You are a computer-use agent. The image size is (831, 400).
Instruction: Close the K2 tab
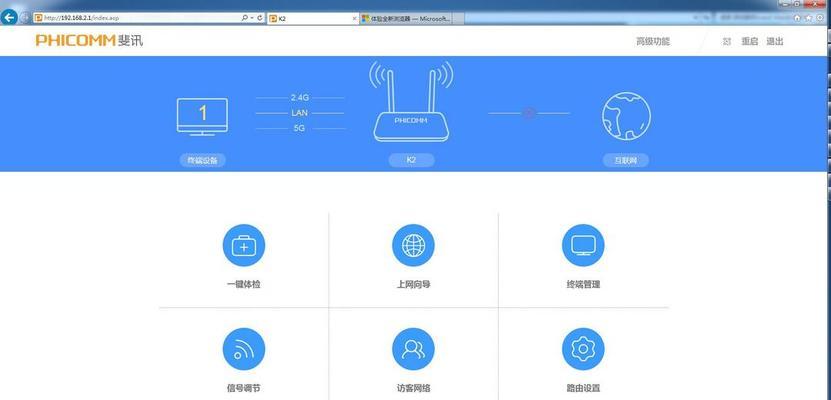(354, 18)
